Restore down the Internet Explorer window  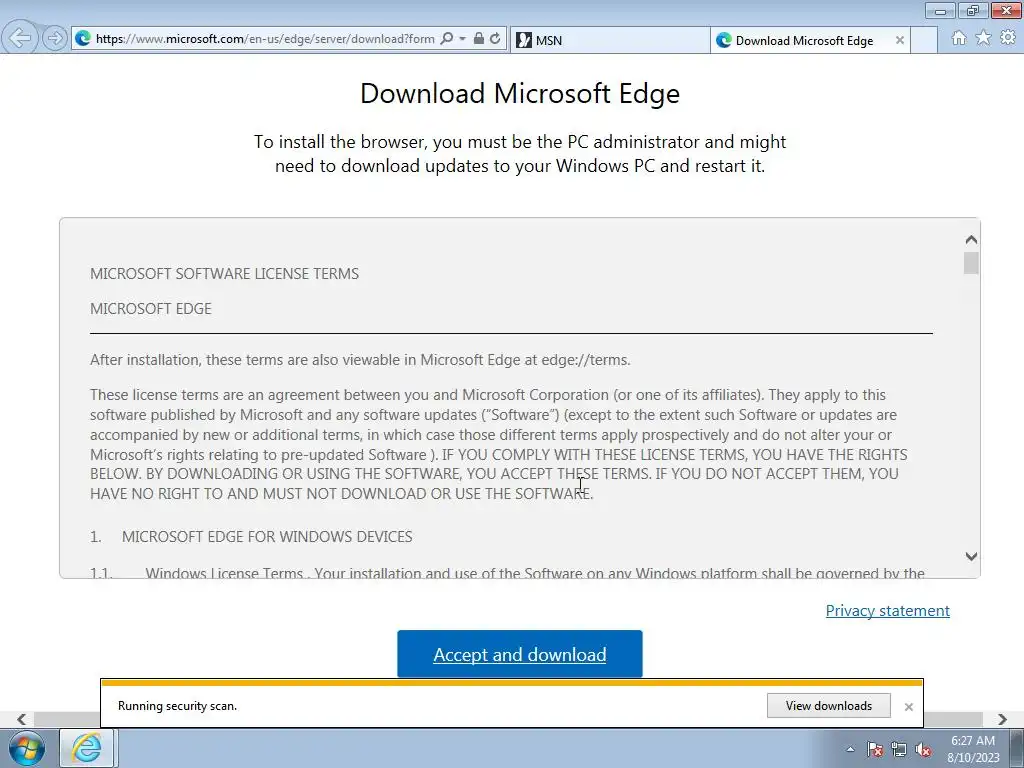[973, 10]
